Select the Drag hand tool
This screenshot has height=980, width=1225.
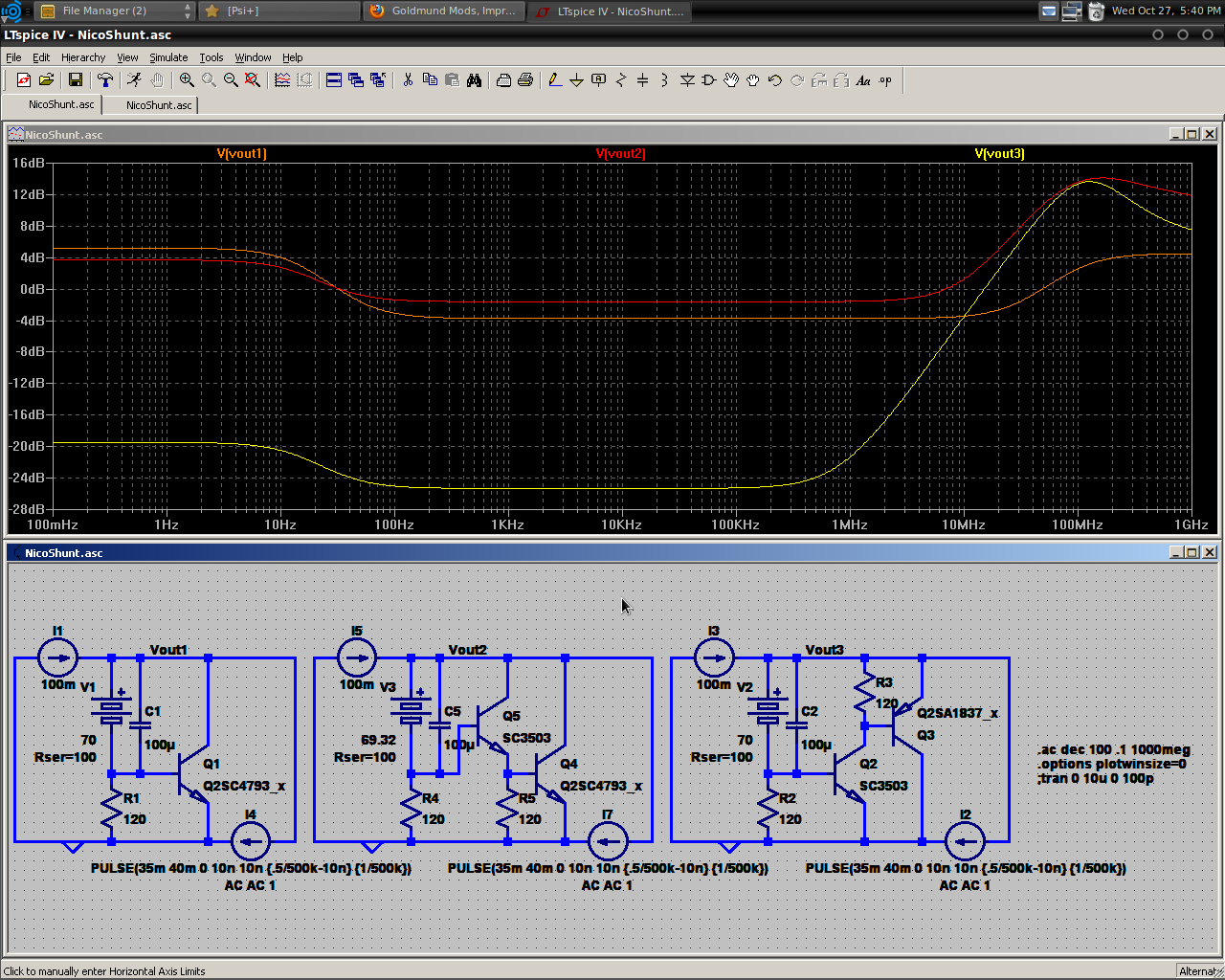pyautogui.click(x=753, y=80)
